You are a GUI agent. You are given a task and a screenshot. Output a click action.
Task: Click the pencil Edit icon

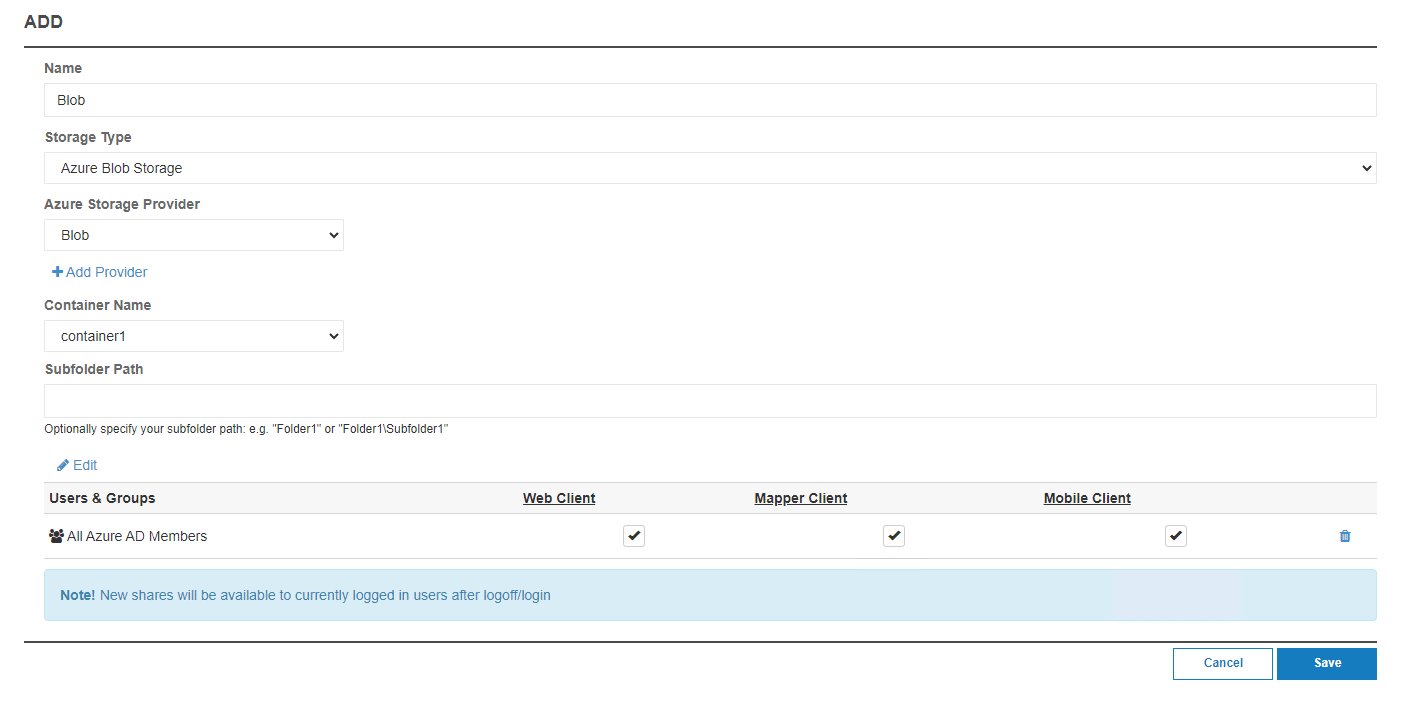pyautogui.click(x=63, y=465)
